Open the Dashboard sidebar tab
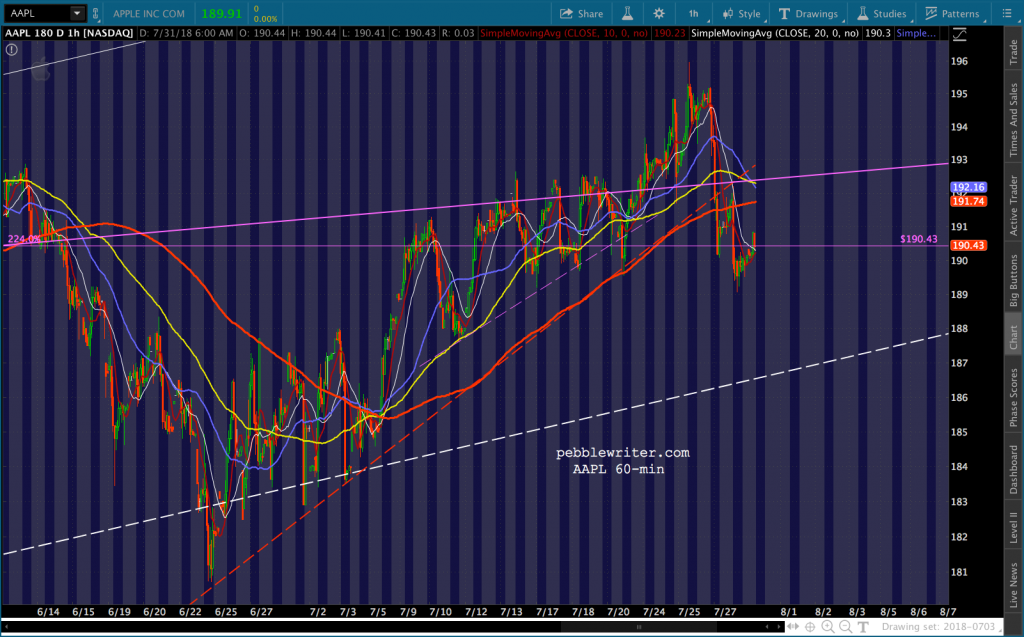This screenshot has height=637, width=1024. pyautogui.click(x=1014, y=469)
